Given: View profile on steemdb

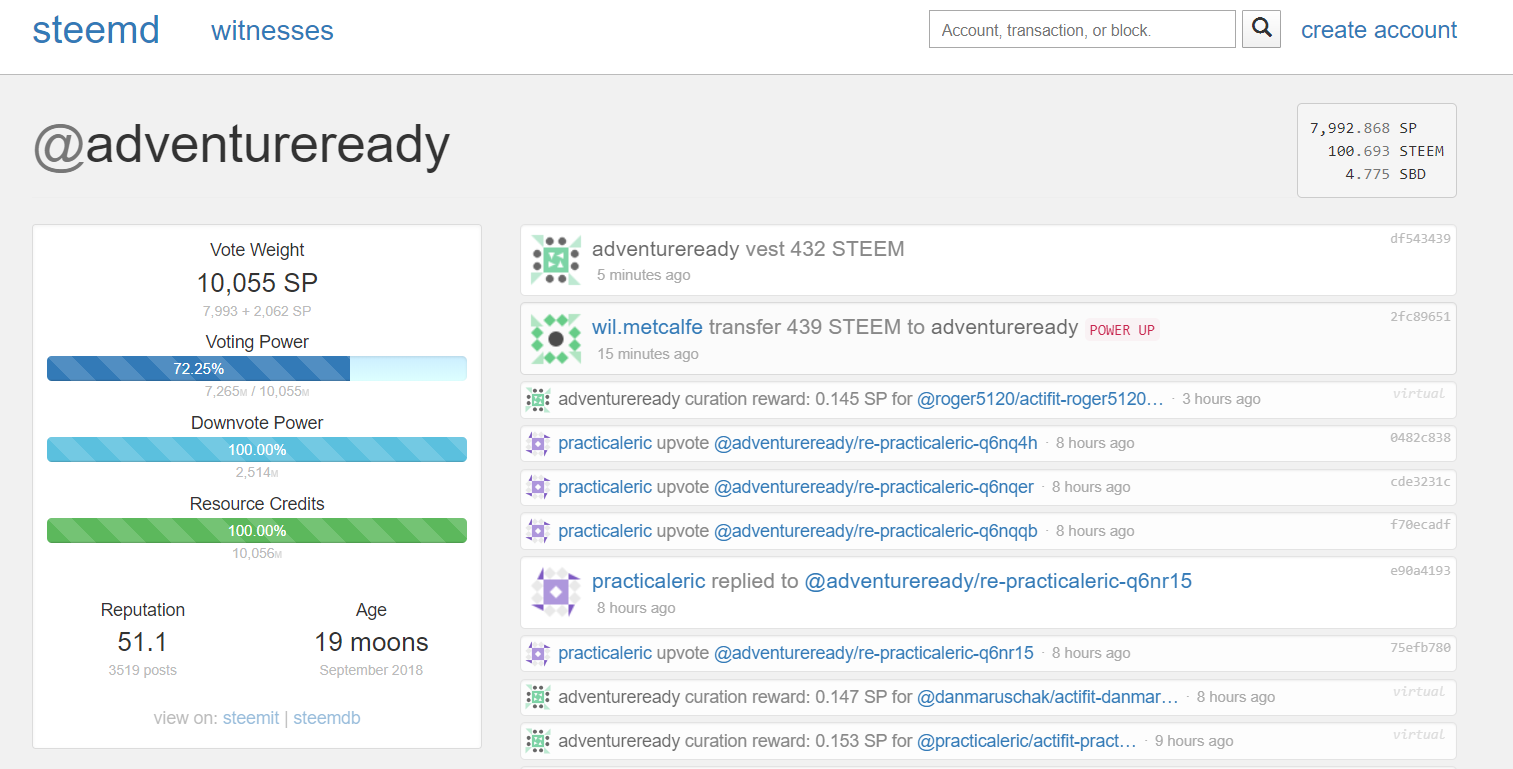Looking at the screenshot, I should 326,718.
